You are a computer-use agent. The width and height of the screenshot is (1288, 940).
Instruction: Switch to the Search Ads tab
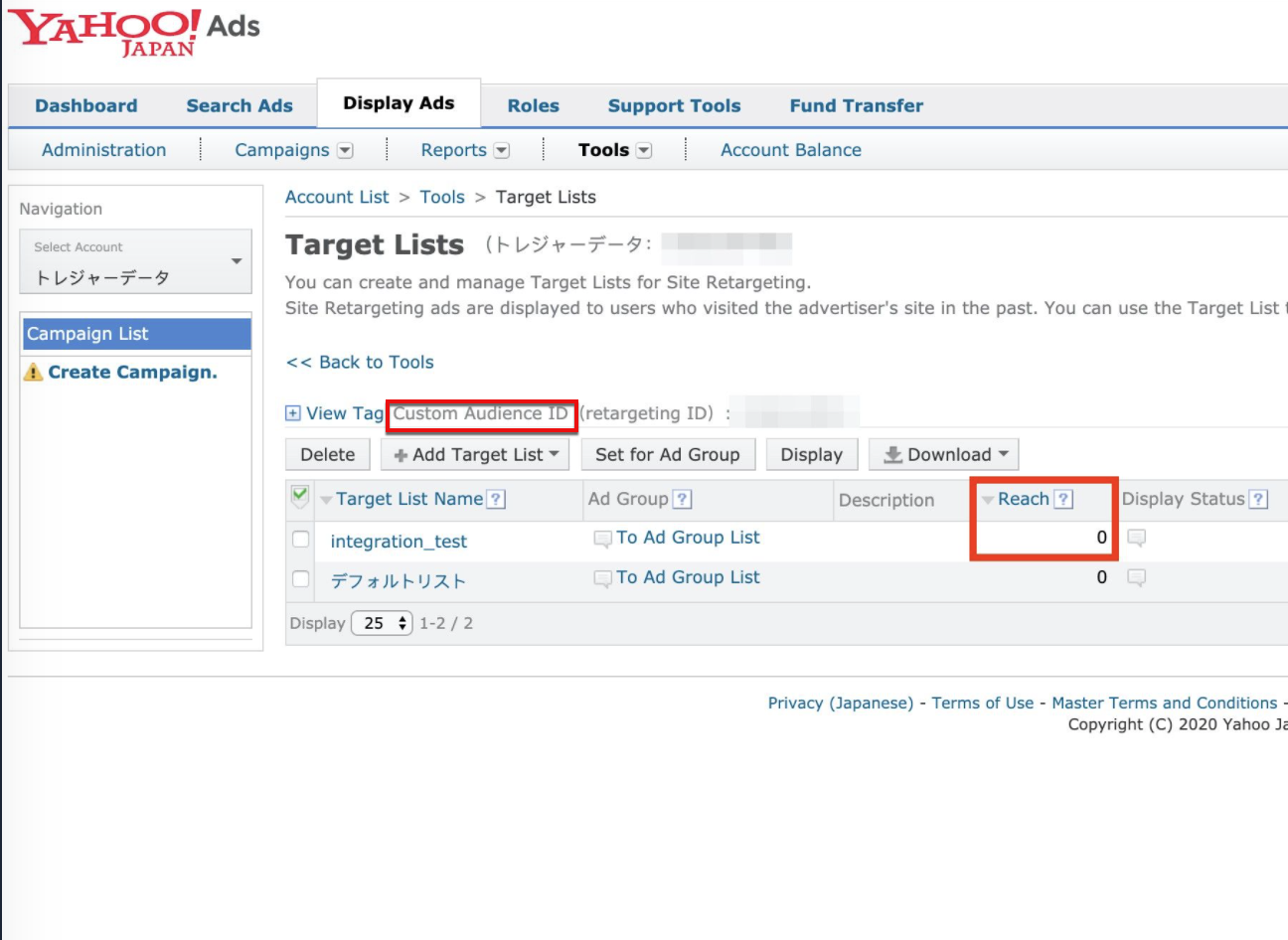point(240,106)
